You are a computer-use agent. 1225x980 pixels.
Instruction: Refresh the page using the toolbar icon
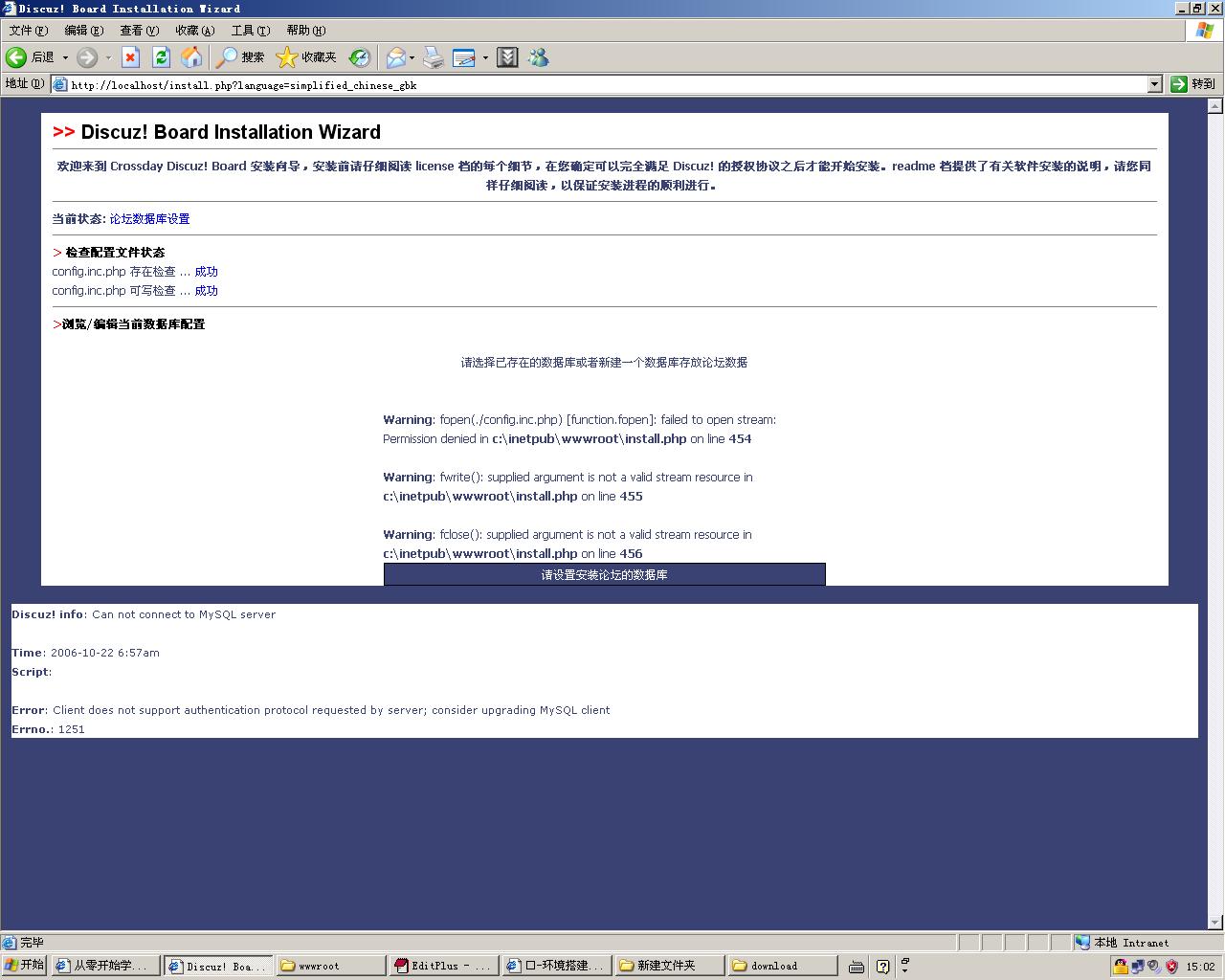coord(162,57)
